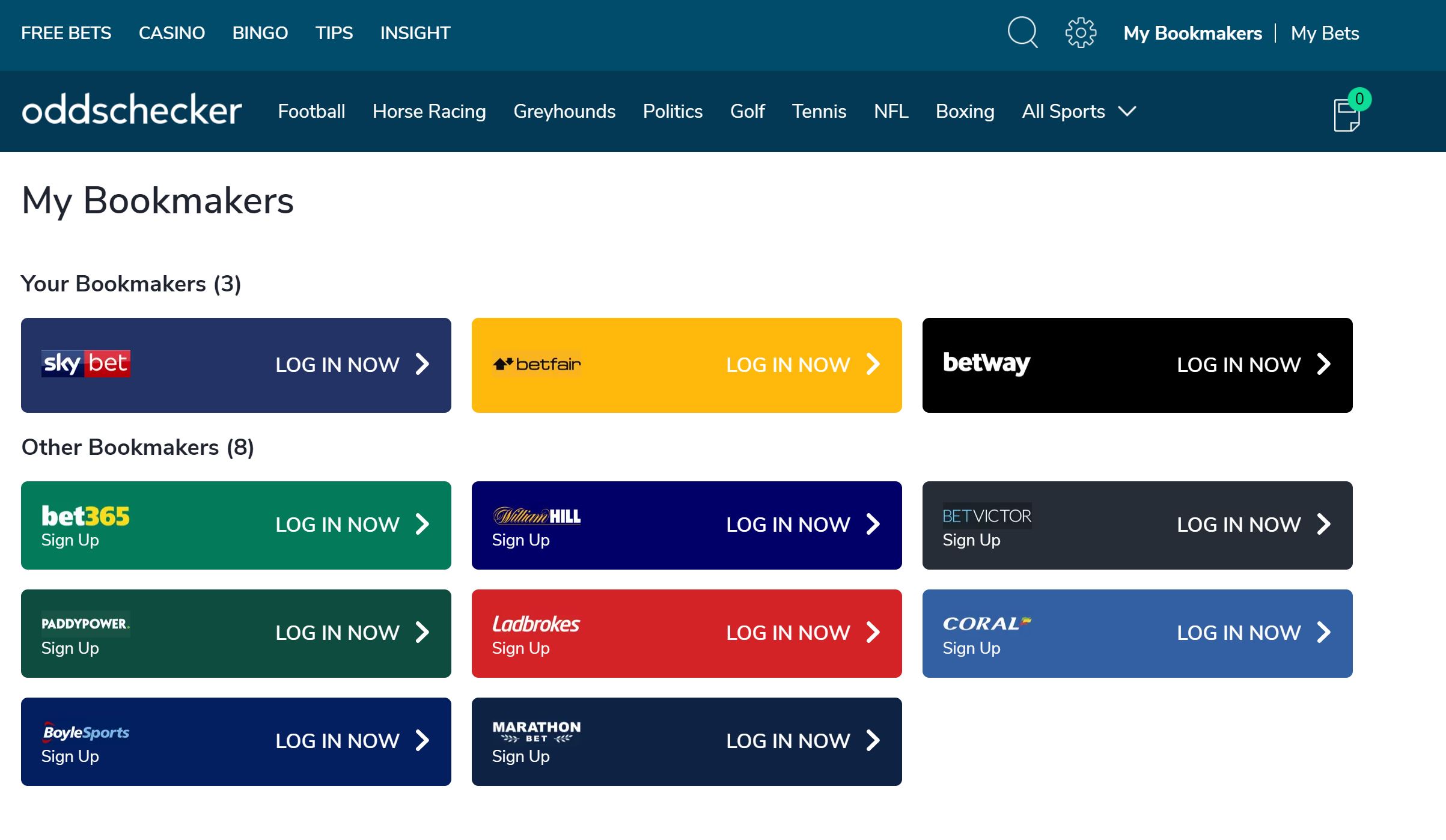
Task: Click the Sky Bet bookmaker logo
Action: [x=85, y=363]
